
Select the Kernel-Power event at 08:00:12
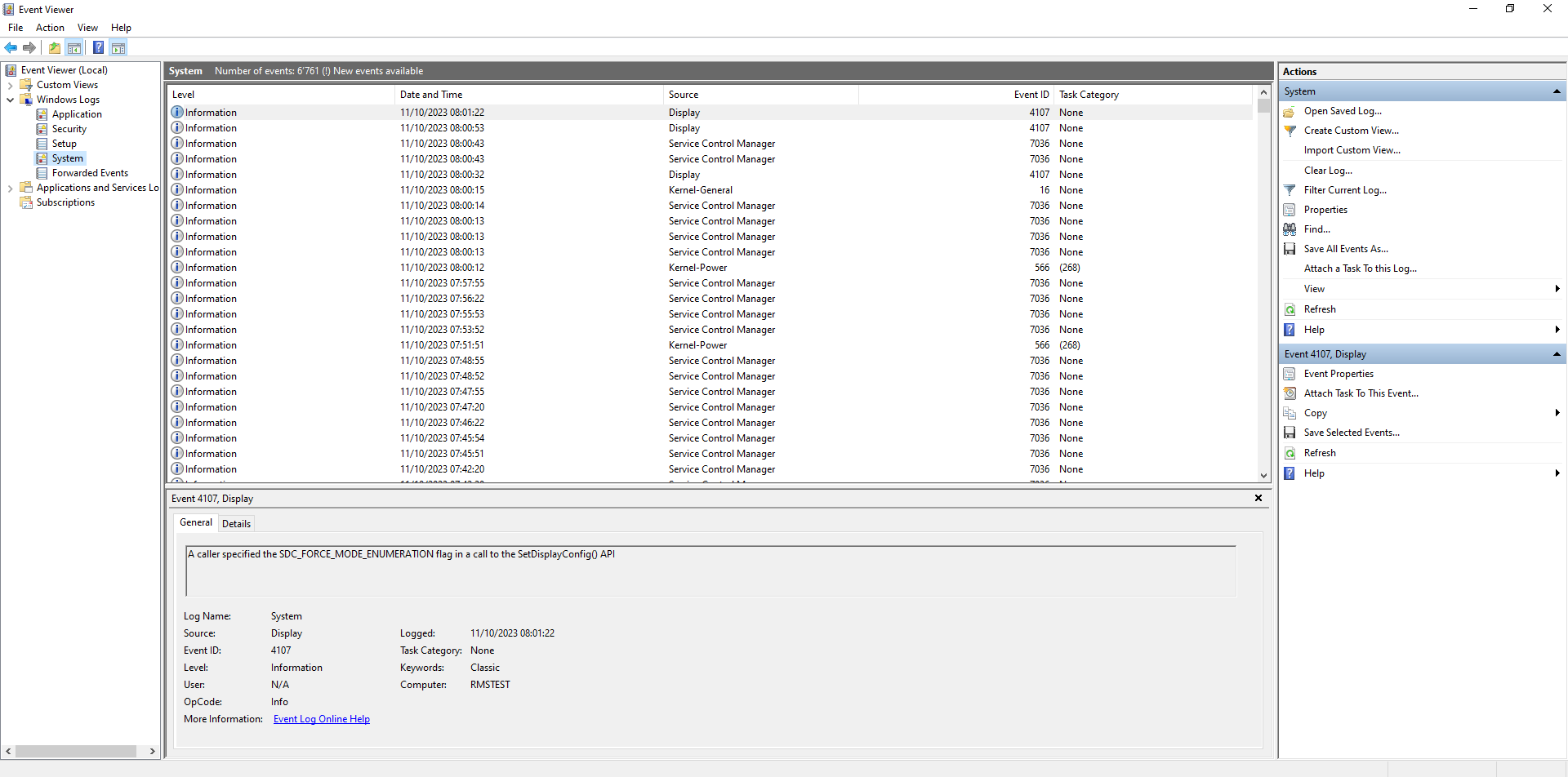pyautogui.click(x=710, y=268)
